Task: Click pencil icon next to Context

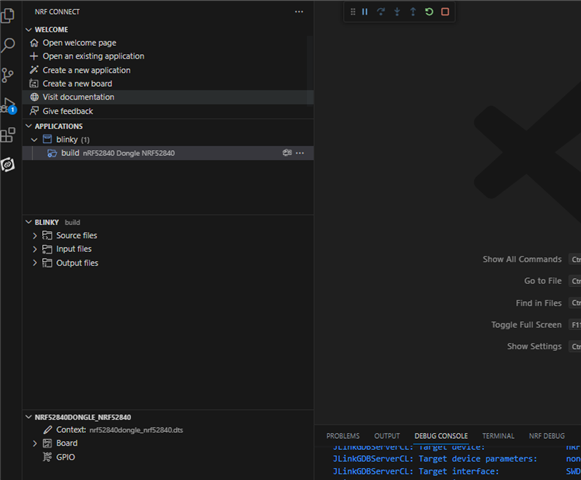Action: coord(47,430)
